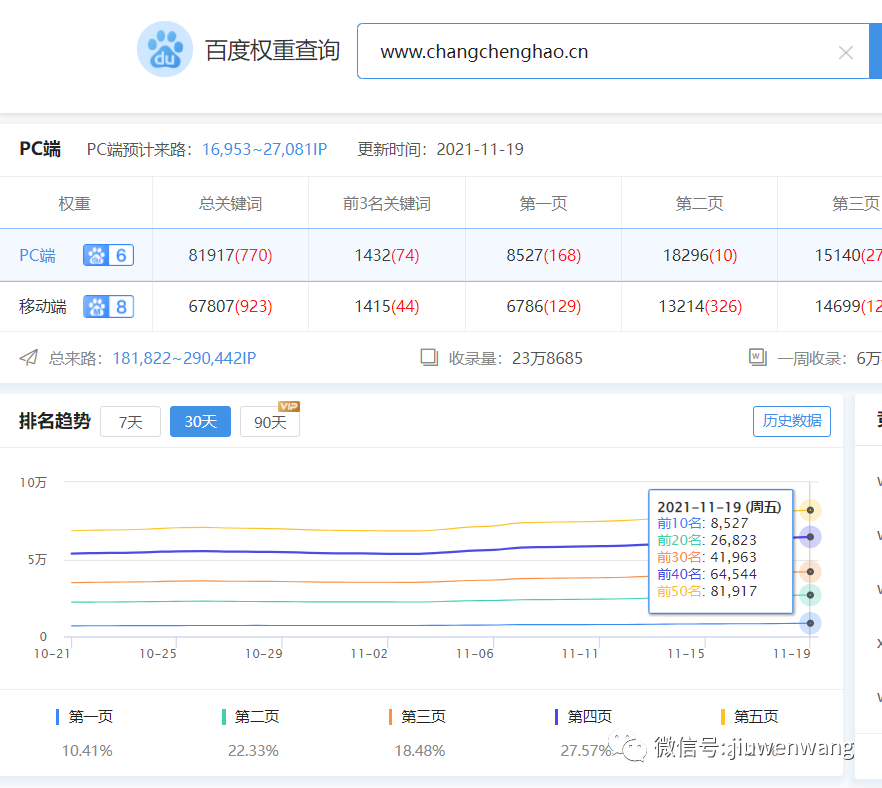Select the PC端 row label
This screenshot has width=882, height=788.
[37, 255]
